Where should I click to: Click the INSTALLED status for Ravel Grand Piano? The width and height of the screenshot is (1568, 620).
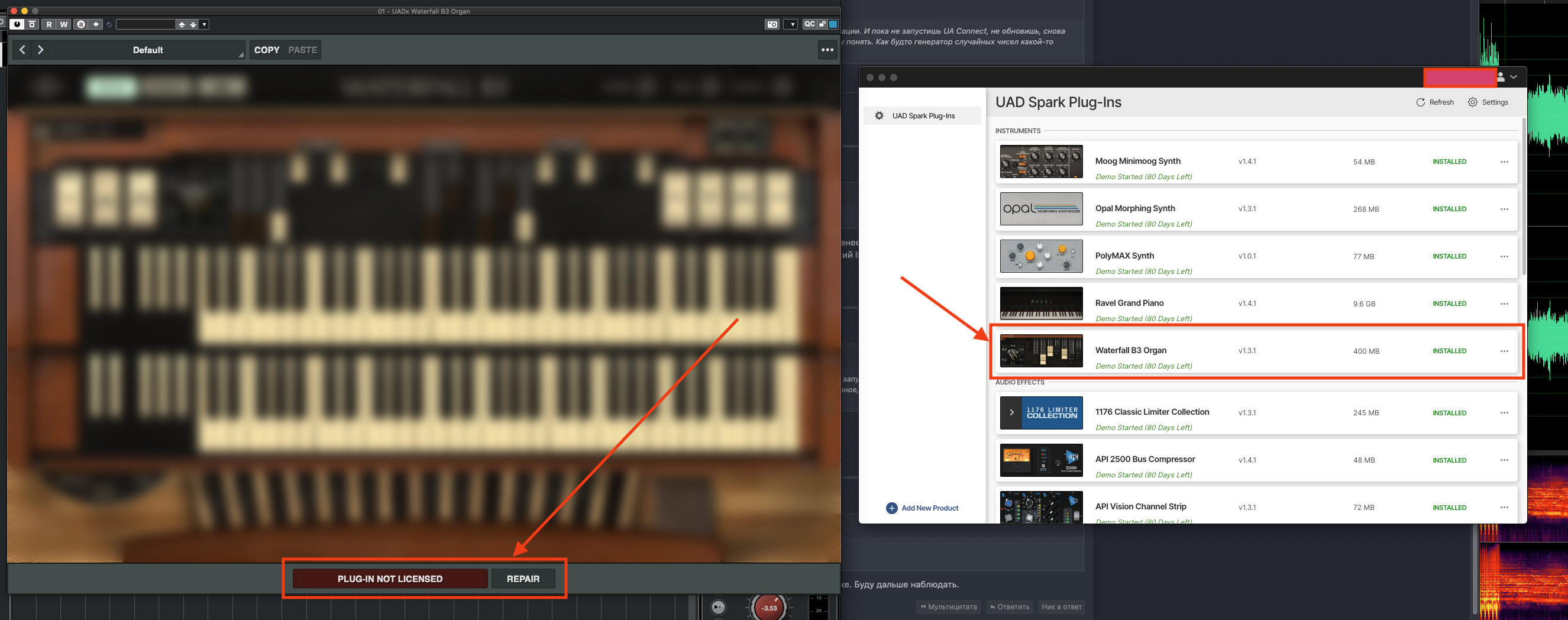click(x=1449, y=304)
